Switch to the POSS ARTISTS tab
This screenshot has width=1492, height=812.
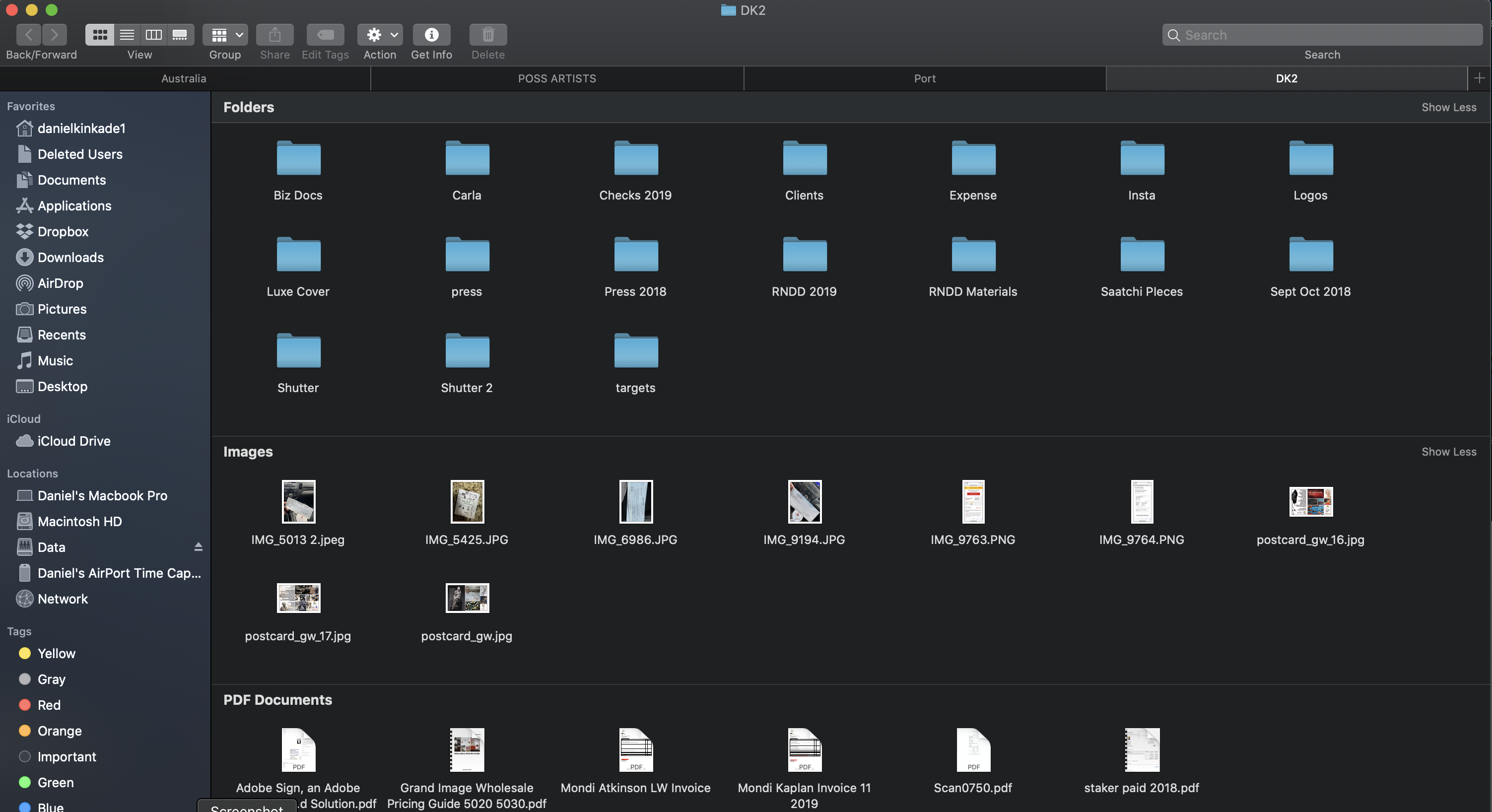pos(556,78)
